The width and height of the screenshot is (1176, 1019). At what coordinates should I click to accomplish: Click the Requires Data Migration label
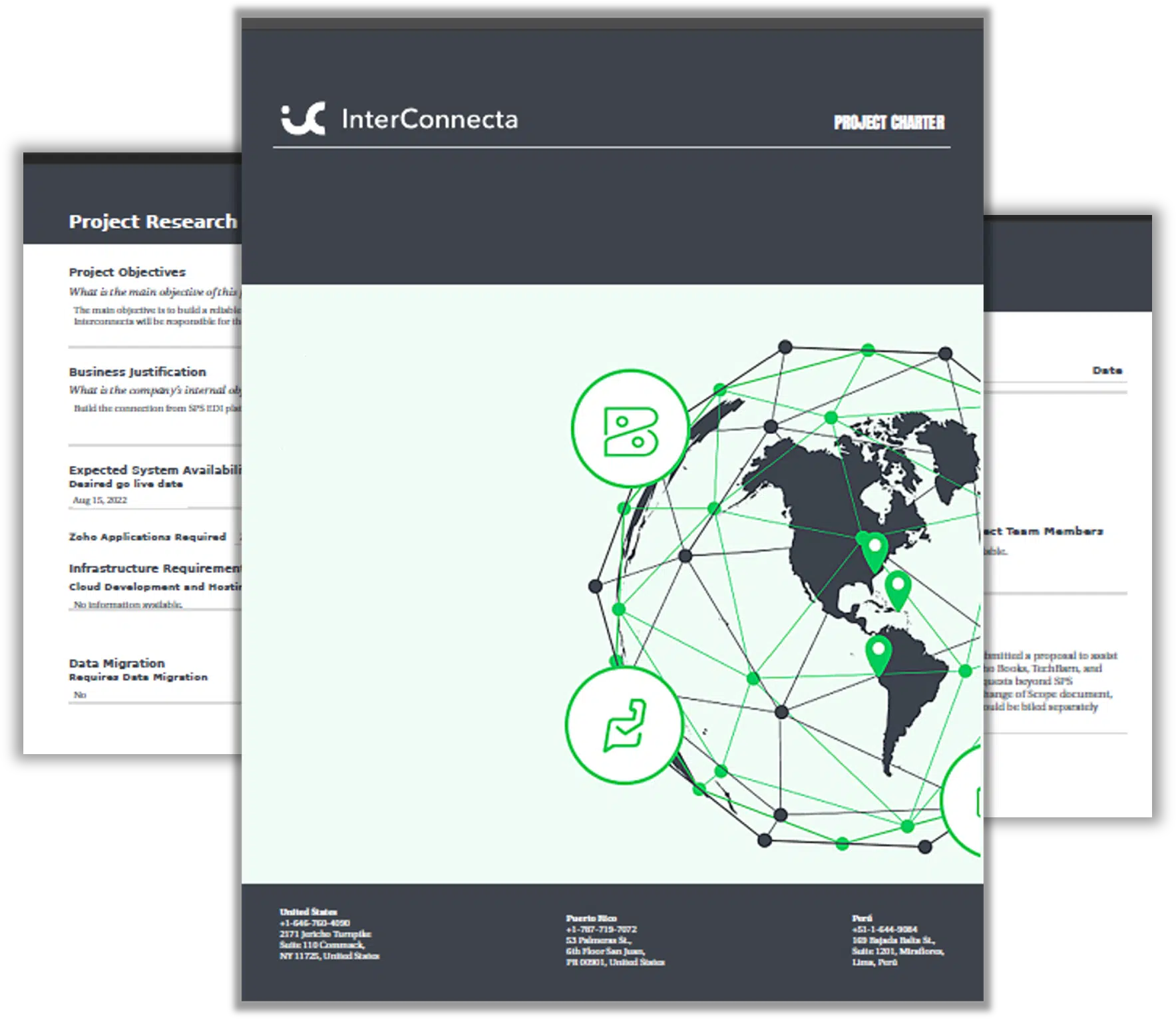pos(138,677)
